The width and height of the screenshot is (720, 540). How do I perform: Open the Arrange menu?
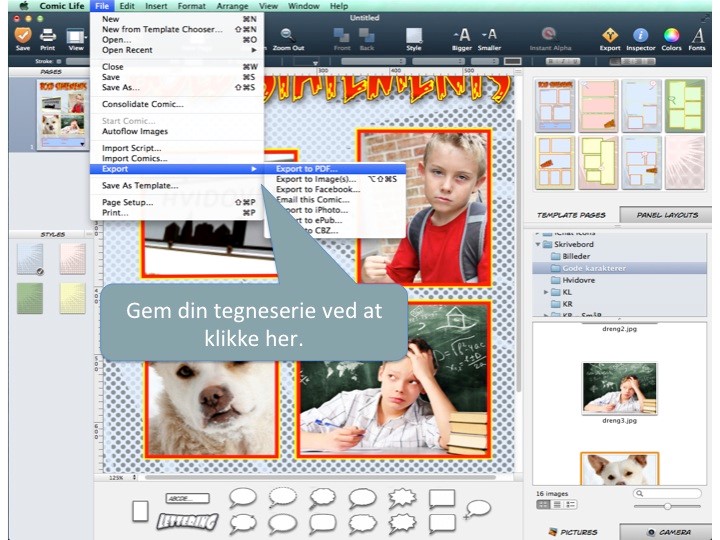pyautogui.click(x=232, y=6)
